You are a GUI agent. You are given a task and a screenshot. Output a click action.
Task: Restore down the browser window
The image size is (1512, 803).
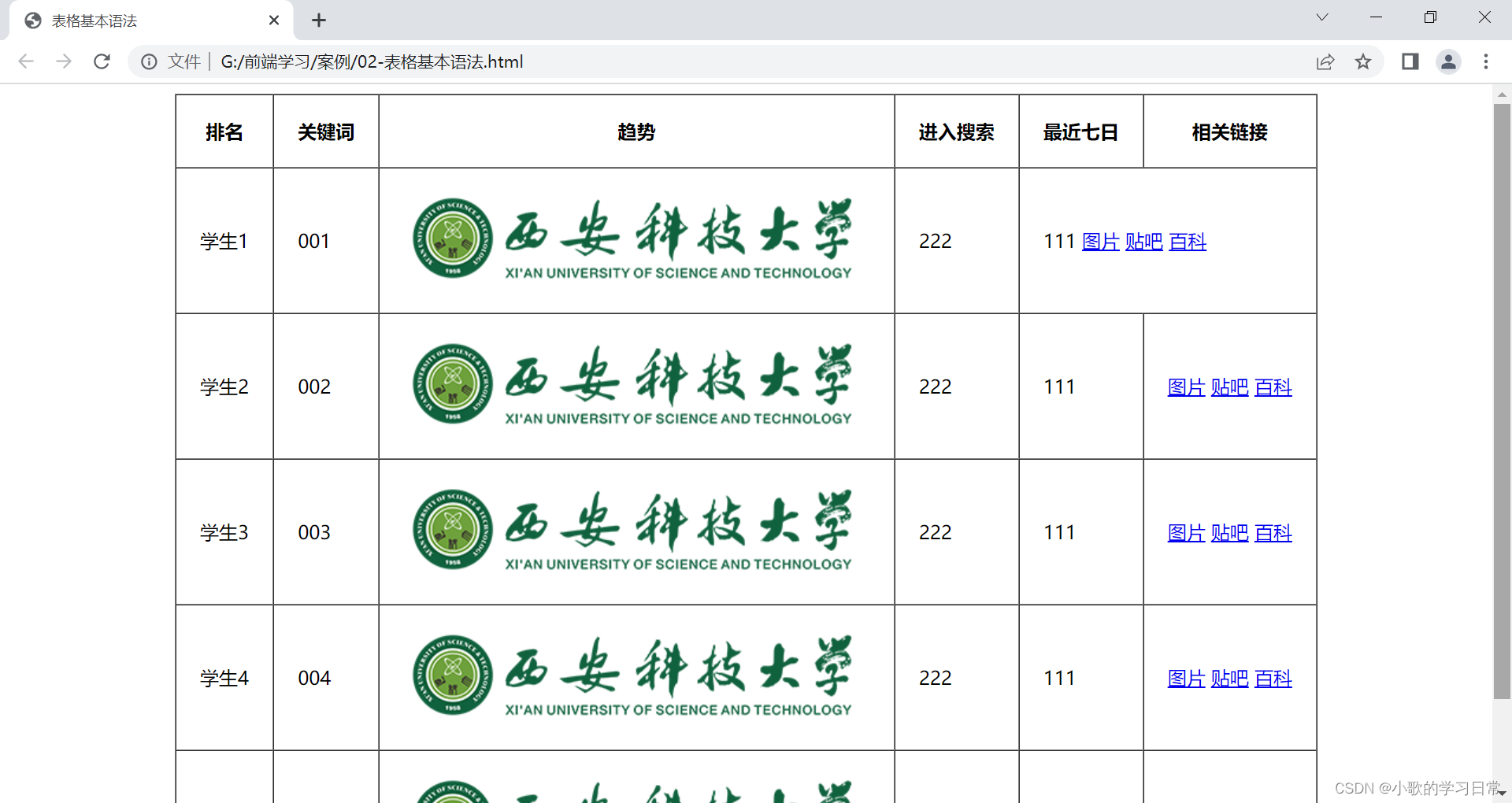coord(1430,17)
